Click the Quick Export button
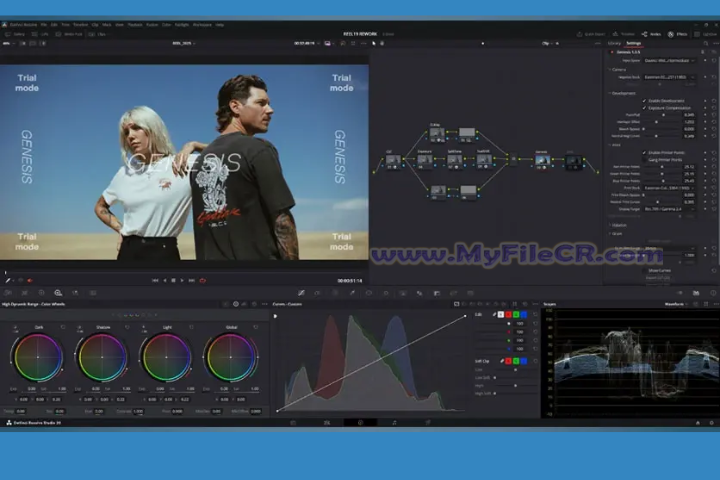Screen dimensions: 720x480 click(x=591, y=34)
